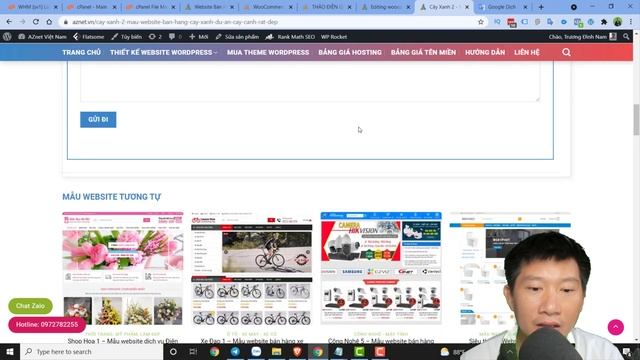The image size is (640, 360).
Task: Expand THIẾT KẾ WEBSITE WORDPRESS dropdown
Action: [164, 52]
